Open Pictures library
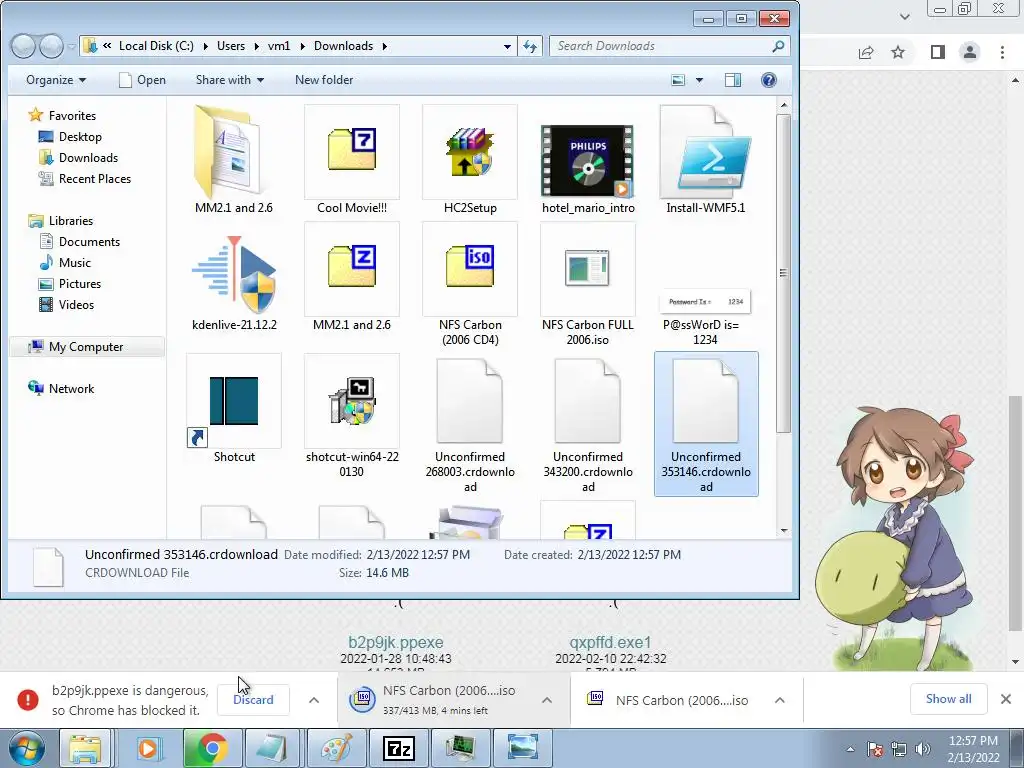 [x=80, y=283]
